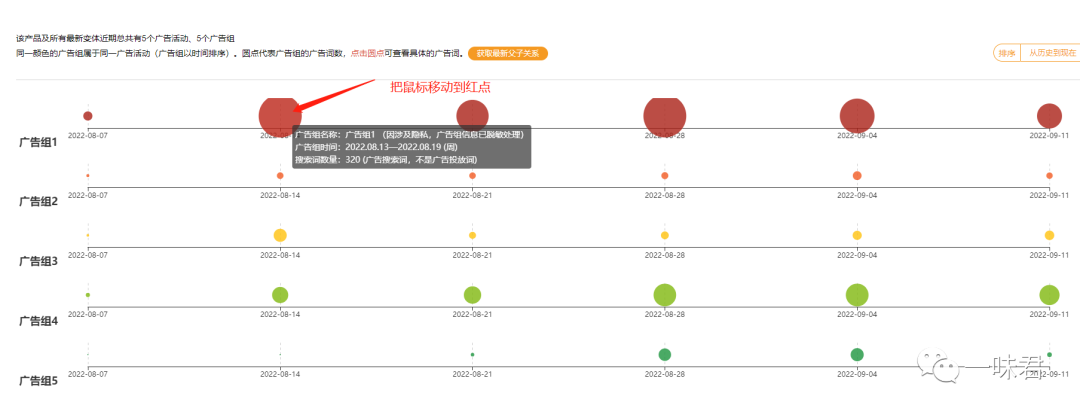
Task: Select 广告组5 dark-green dot on 2022-09-11
Action: [x=1049, y=354]
